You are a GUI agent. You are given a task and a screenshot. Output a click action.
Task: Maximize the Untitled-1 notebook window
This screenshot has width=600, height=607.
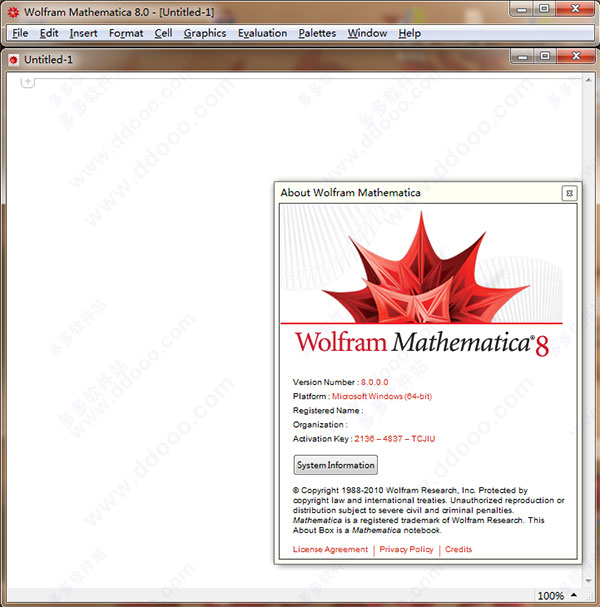(545, 57)
